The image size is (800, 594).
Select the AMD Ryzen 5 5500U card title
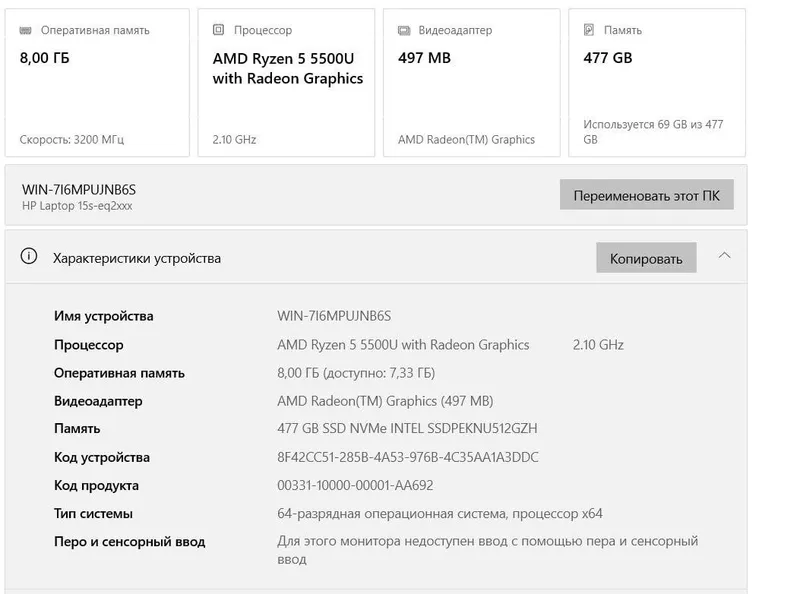tap(288, 68)
